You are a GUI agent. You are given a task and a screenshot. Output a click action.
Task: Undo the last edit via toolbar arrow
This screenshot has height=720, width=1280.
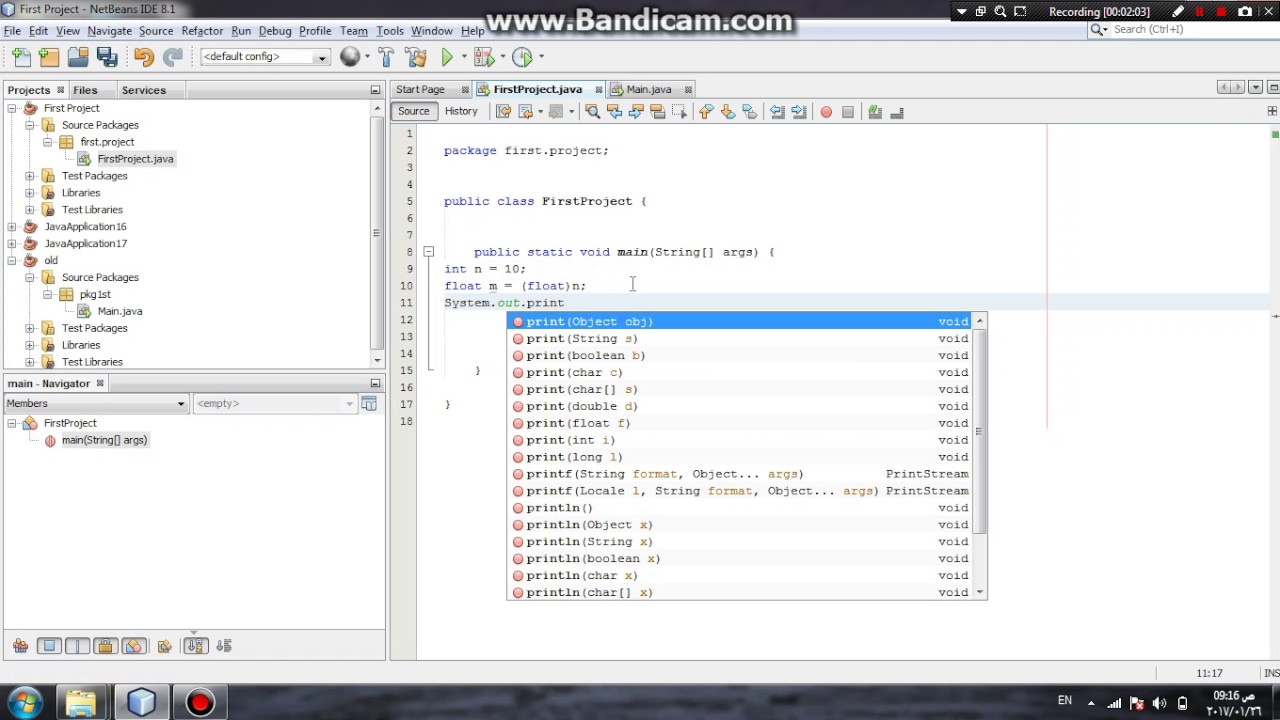point(144,57)
